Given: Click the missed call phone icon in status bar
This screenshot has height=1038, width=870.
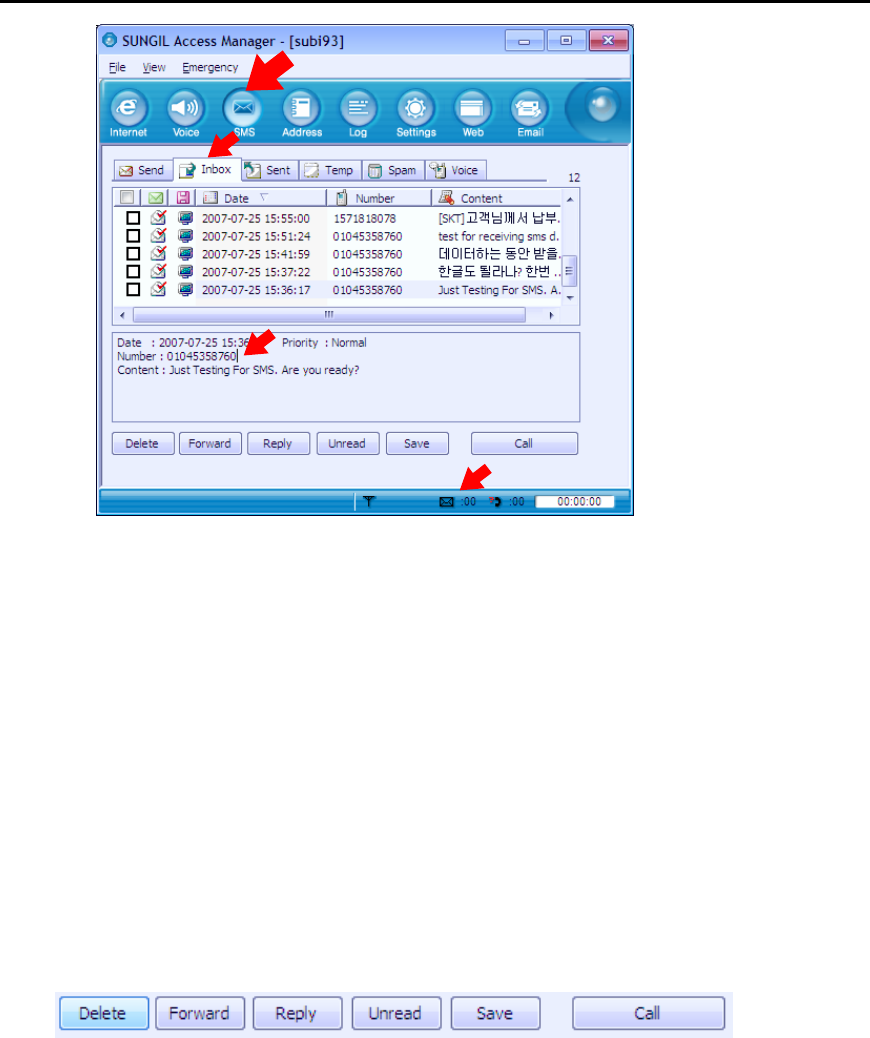Looking at the screenshot, I should [495, 502].
